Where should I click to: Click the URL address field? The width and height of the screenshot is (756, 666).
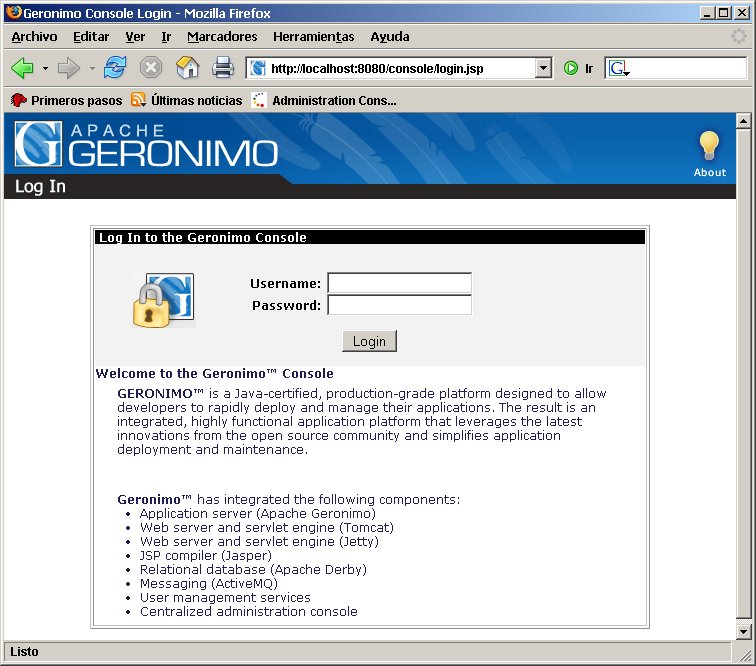(400, 68)
